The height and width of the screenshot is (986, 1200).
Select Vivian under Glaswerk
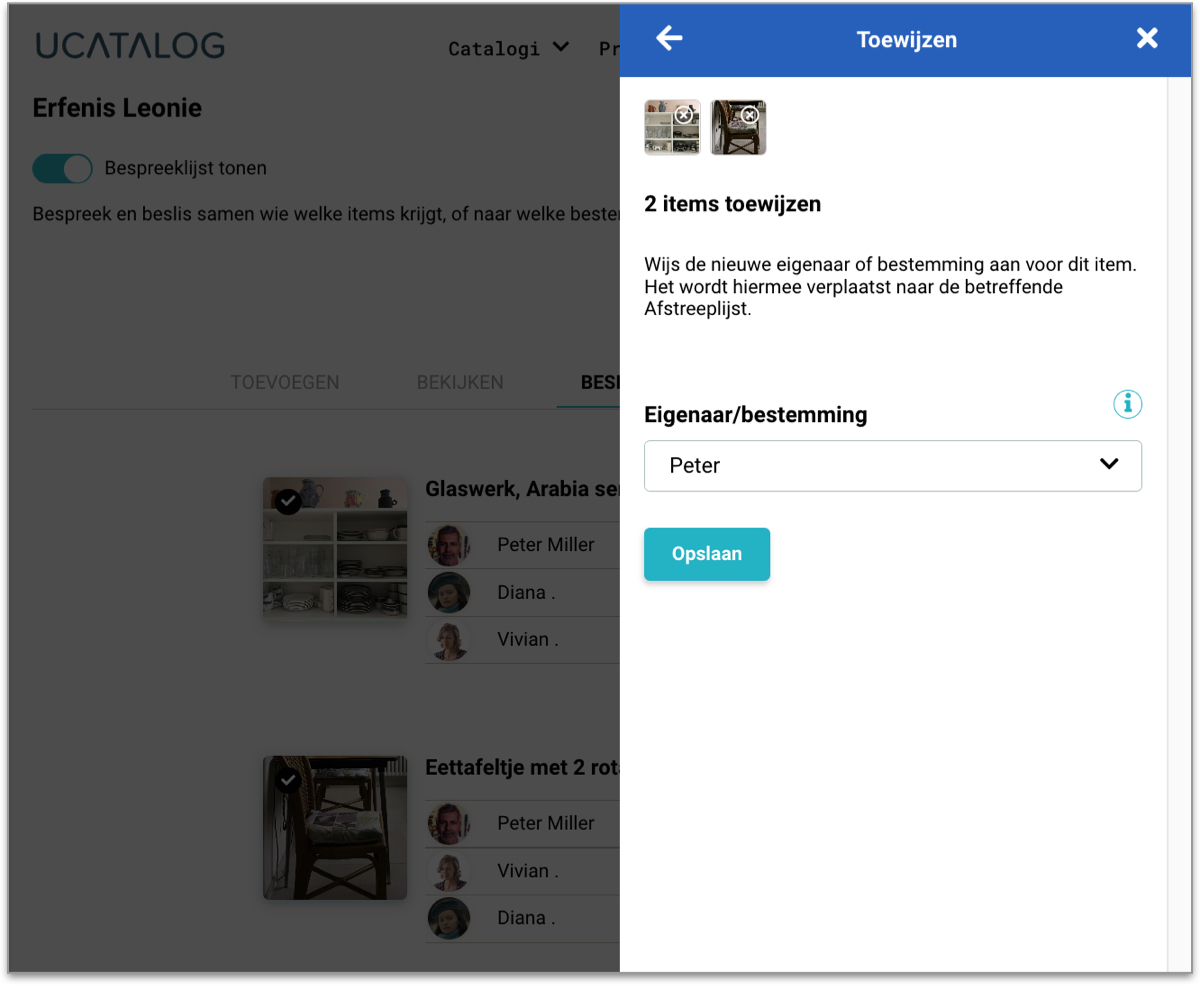click(528, 639)
